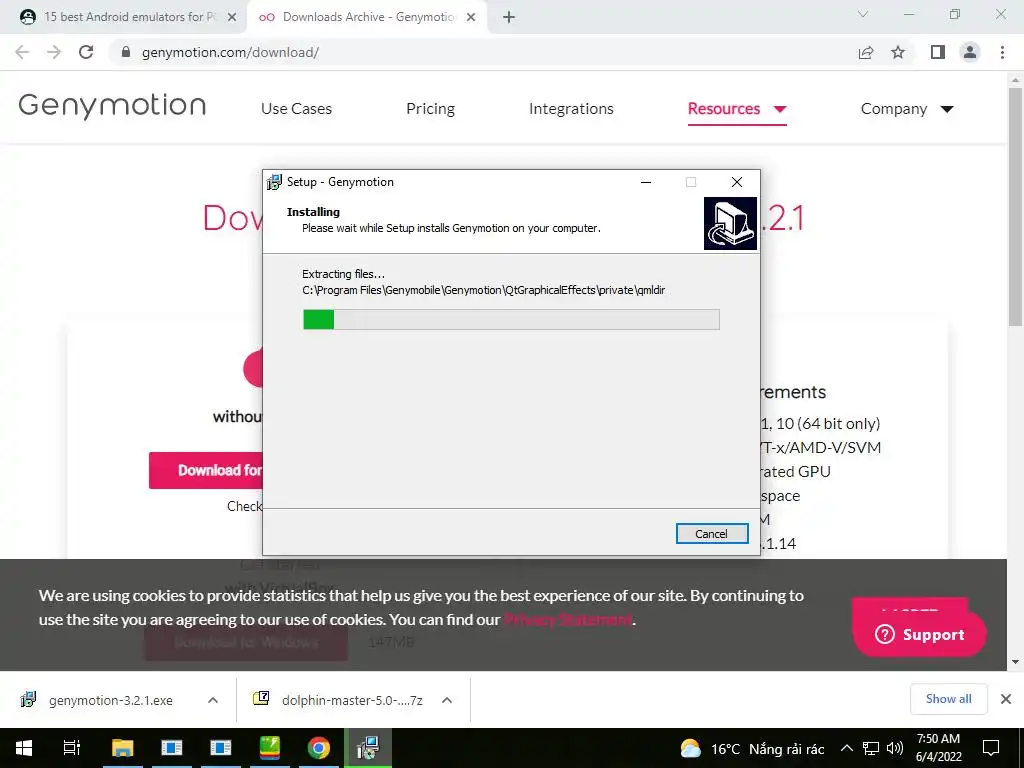Expand the Company dropdown menu
Viewport: 1024px width, 768px height.
(907, 109)
